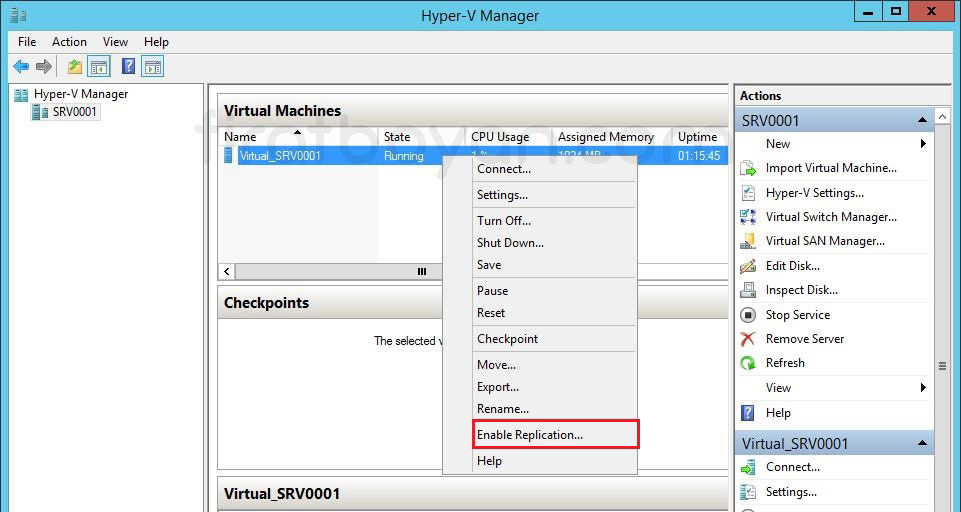Click Virtual Switch Manager... action link
Viewport: 961px width, 512px height.
[831, 217]
